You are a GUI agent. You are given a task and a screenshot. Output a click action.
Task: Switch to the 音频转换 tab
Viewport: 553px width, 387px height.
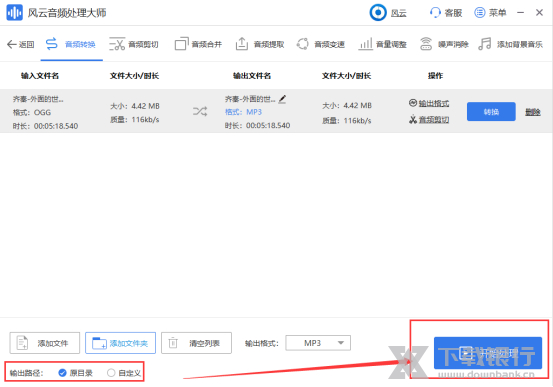point(71,44)
